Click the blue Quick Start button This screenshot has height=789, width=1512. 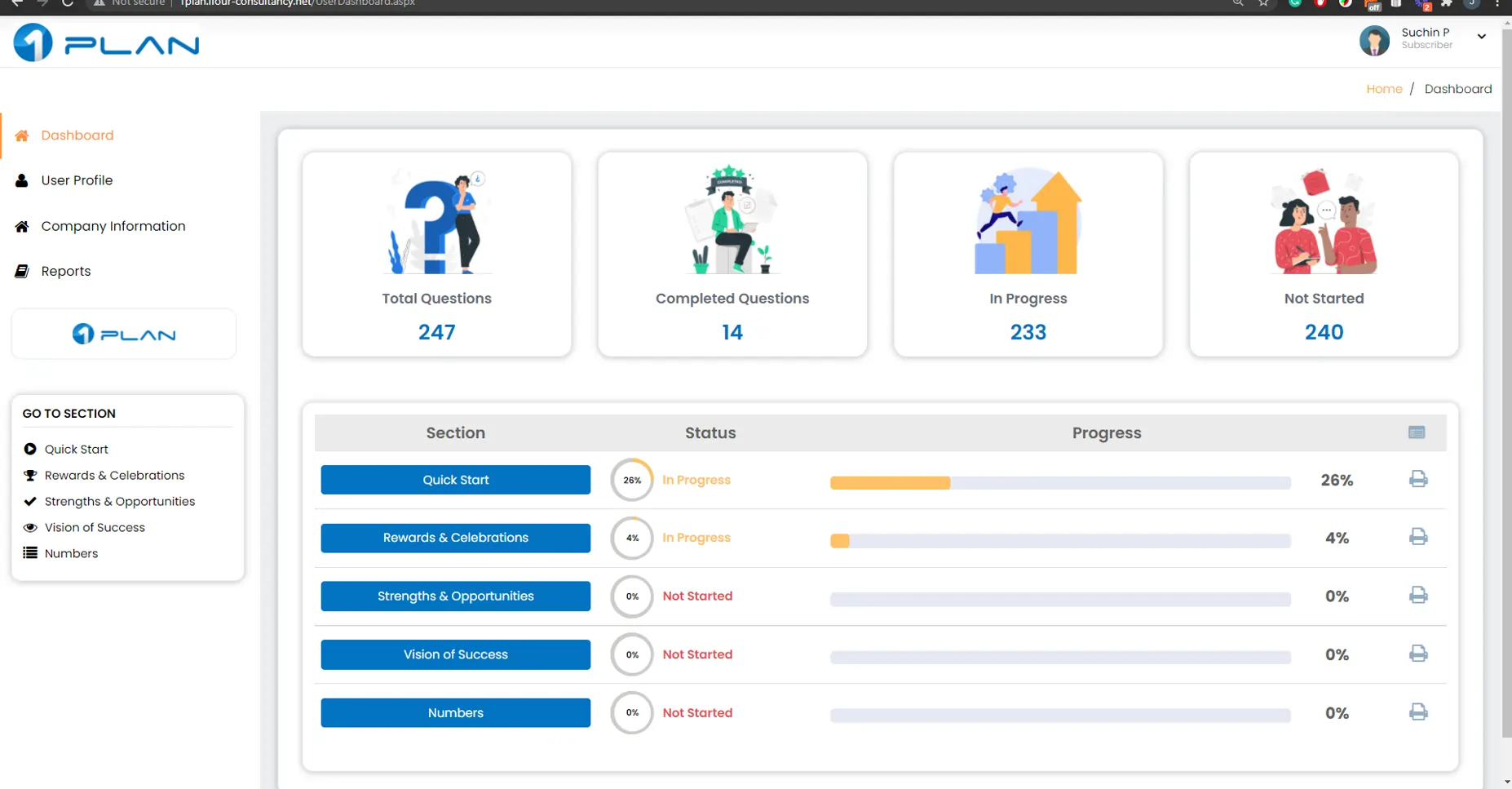point(455,480)
